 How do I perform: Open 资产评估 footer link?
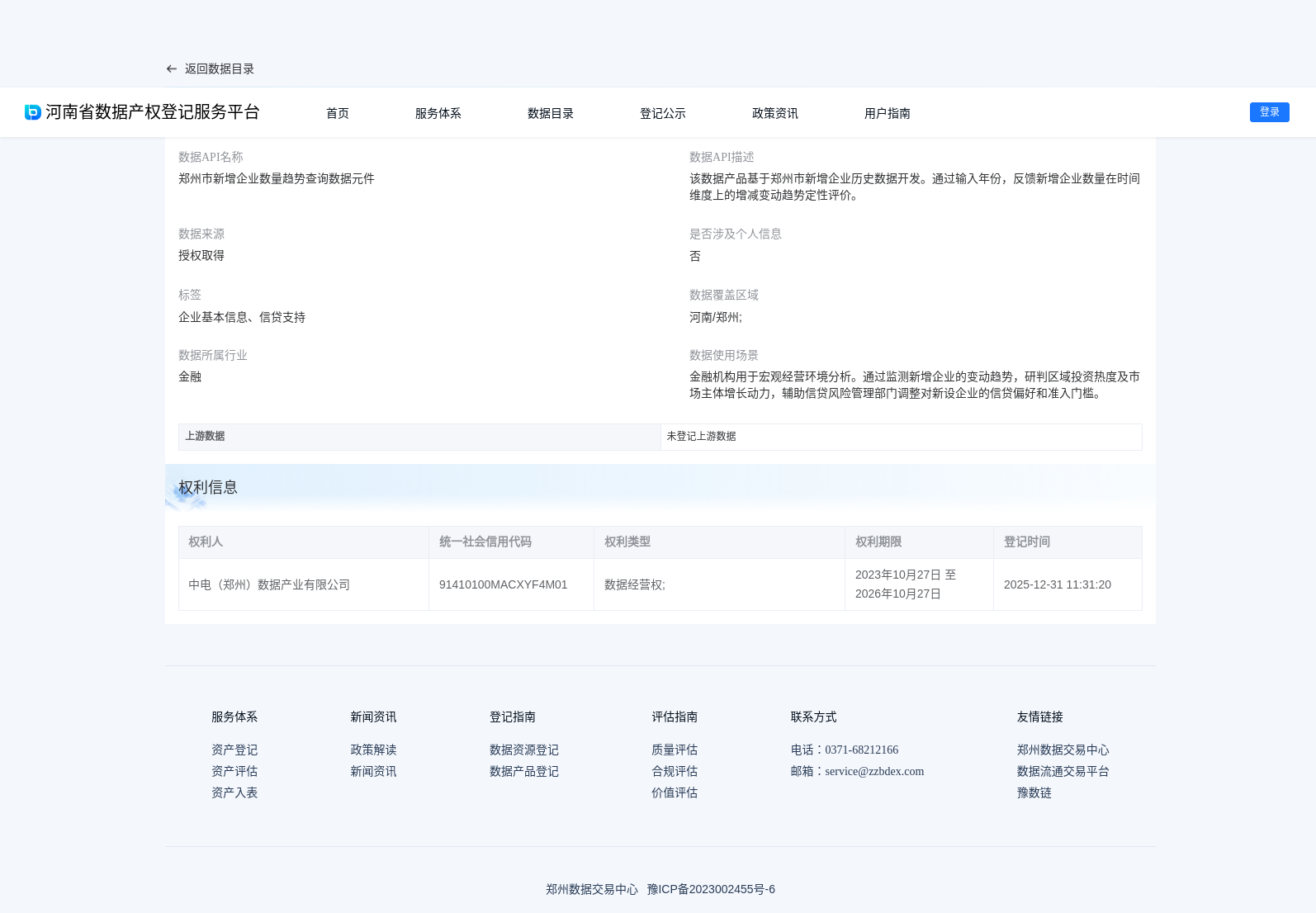pyautogui.click(x=234, y=771)
